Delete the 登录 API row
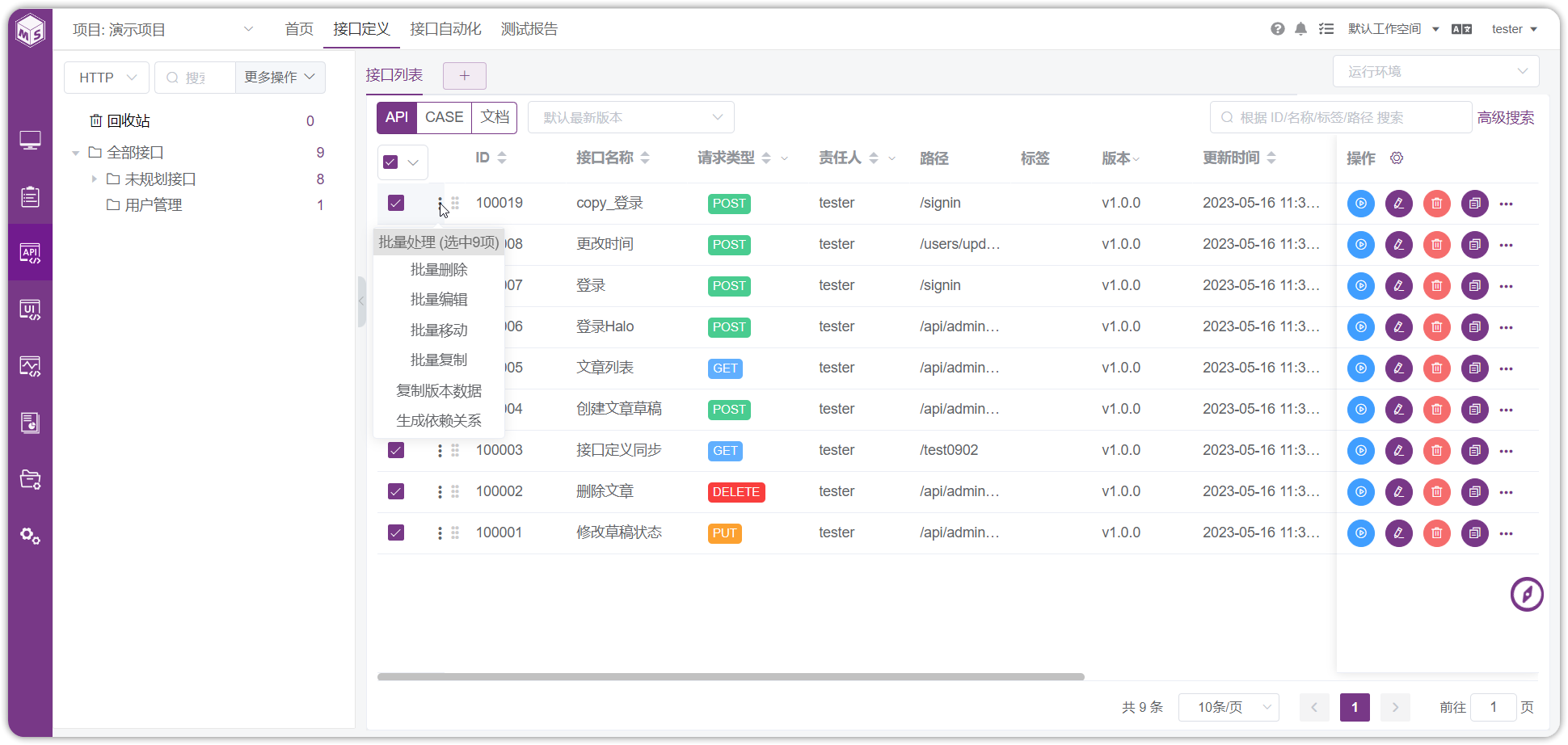1568x745 pixels. tap(1437, 286)
